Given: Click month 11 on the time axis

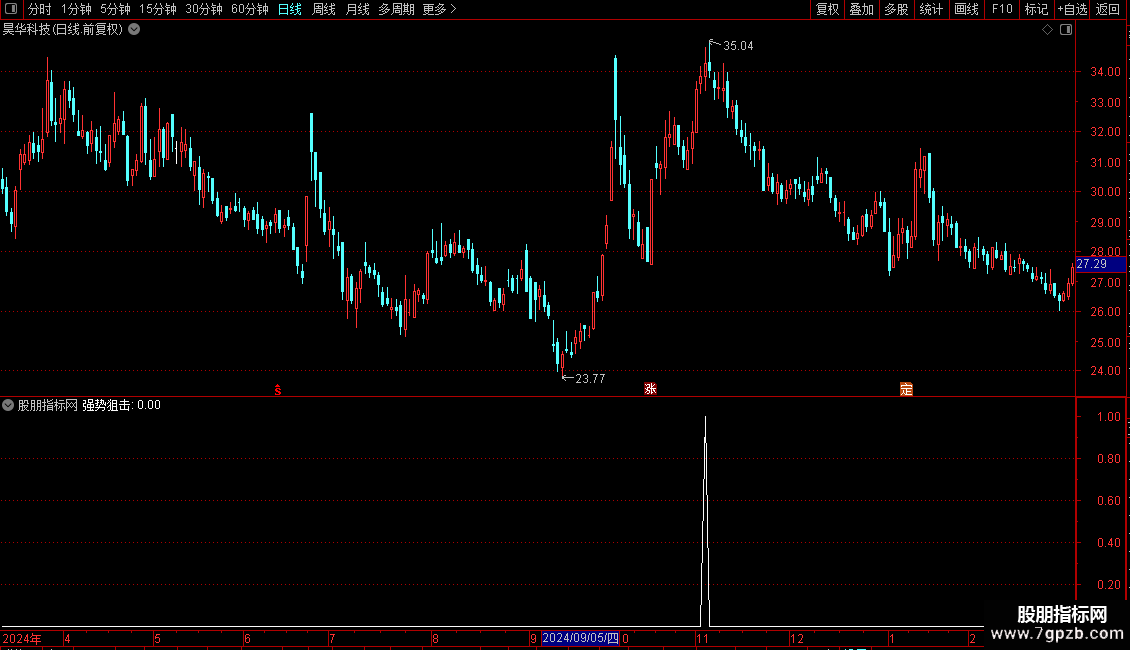Looking at the screenshot, I should (x=702, y=639).
